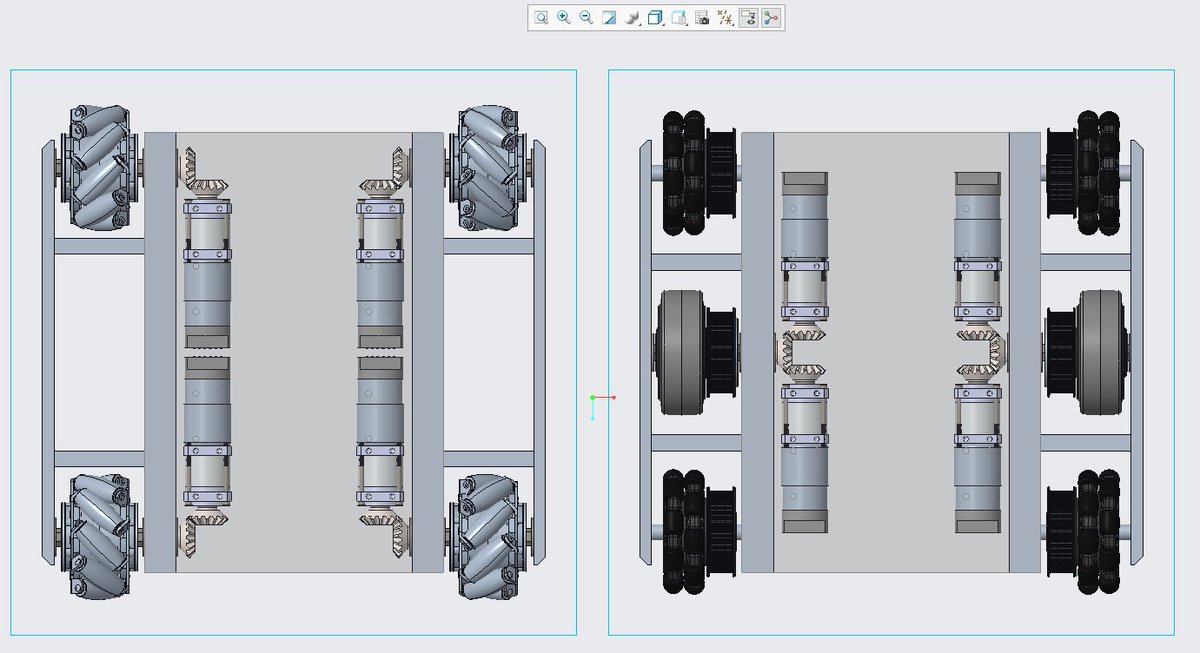Viewport: 1200px width, 653px height.
Task: Select the middle-left grey traction wheel in the right view
Action: 682,352
